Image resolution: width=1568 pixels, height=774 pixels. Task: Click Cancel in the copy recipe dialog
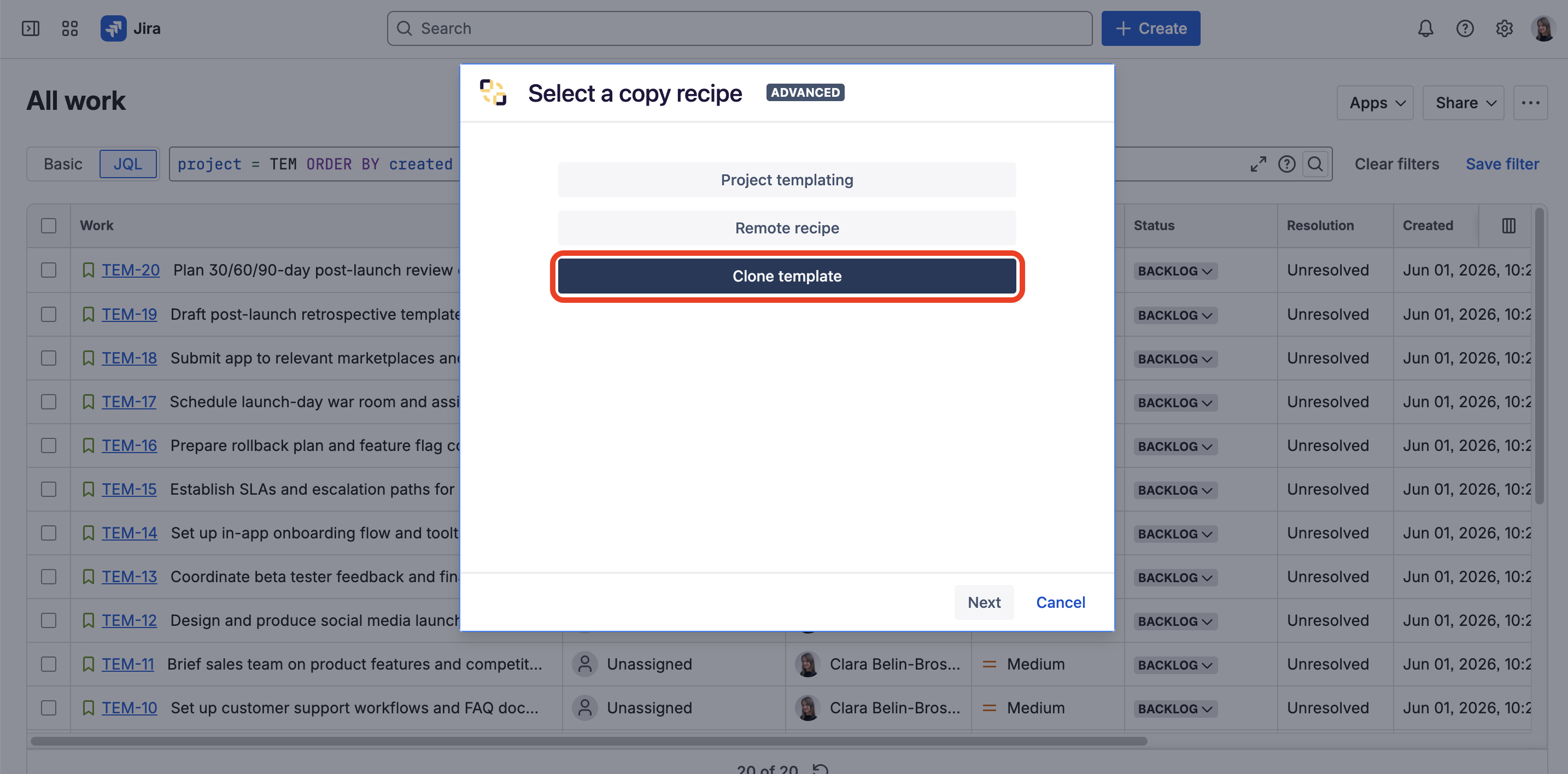point(1060,602)
